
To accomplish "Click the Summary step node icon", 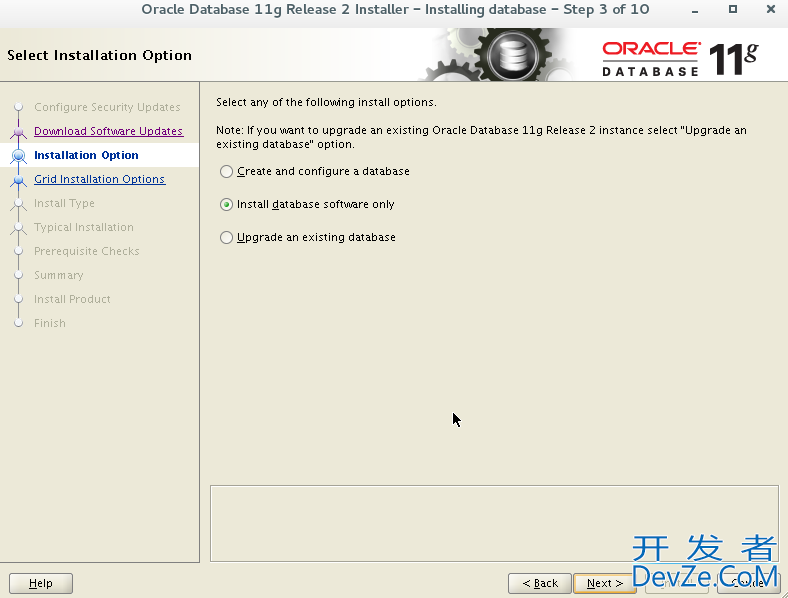I will (x=19, y=275).
